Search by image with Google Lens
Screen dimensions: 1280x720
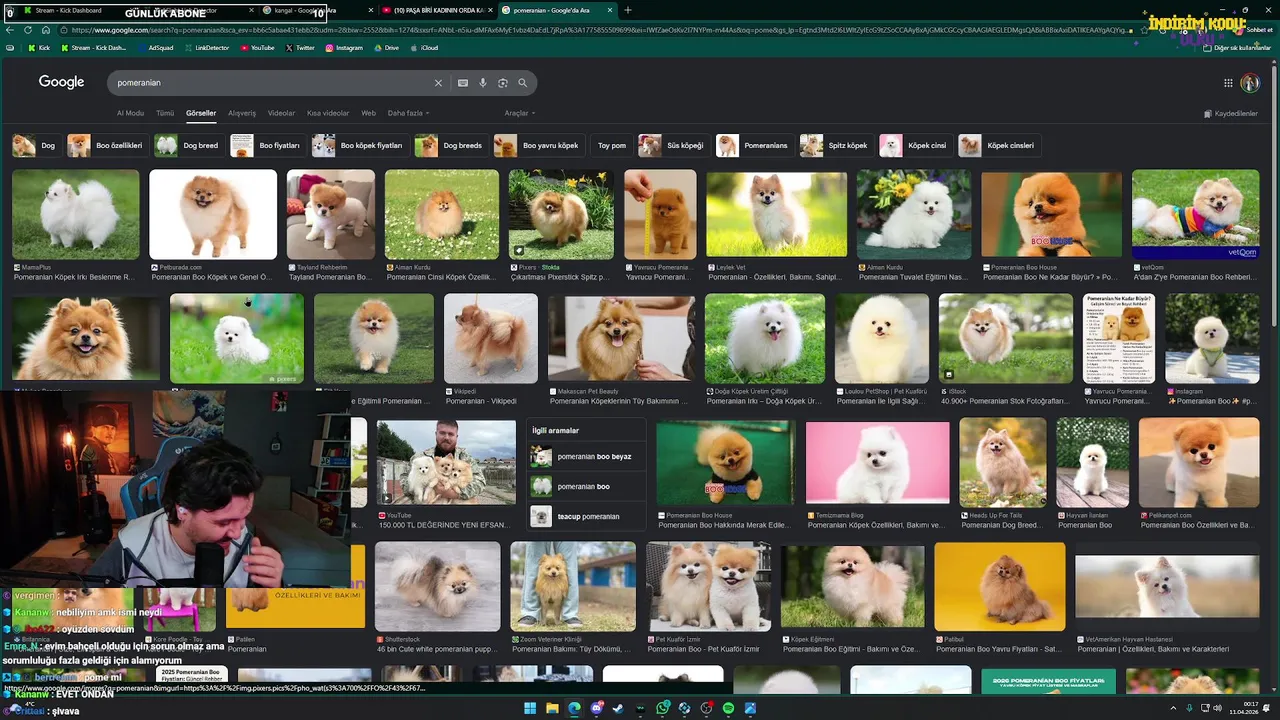503,83
